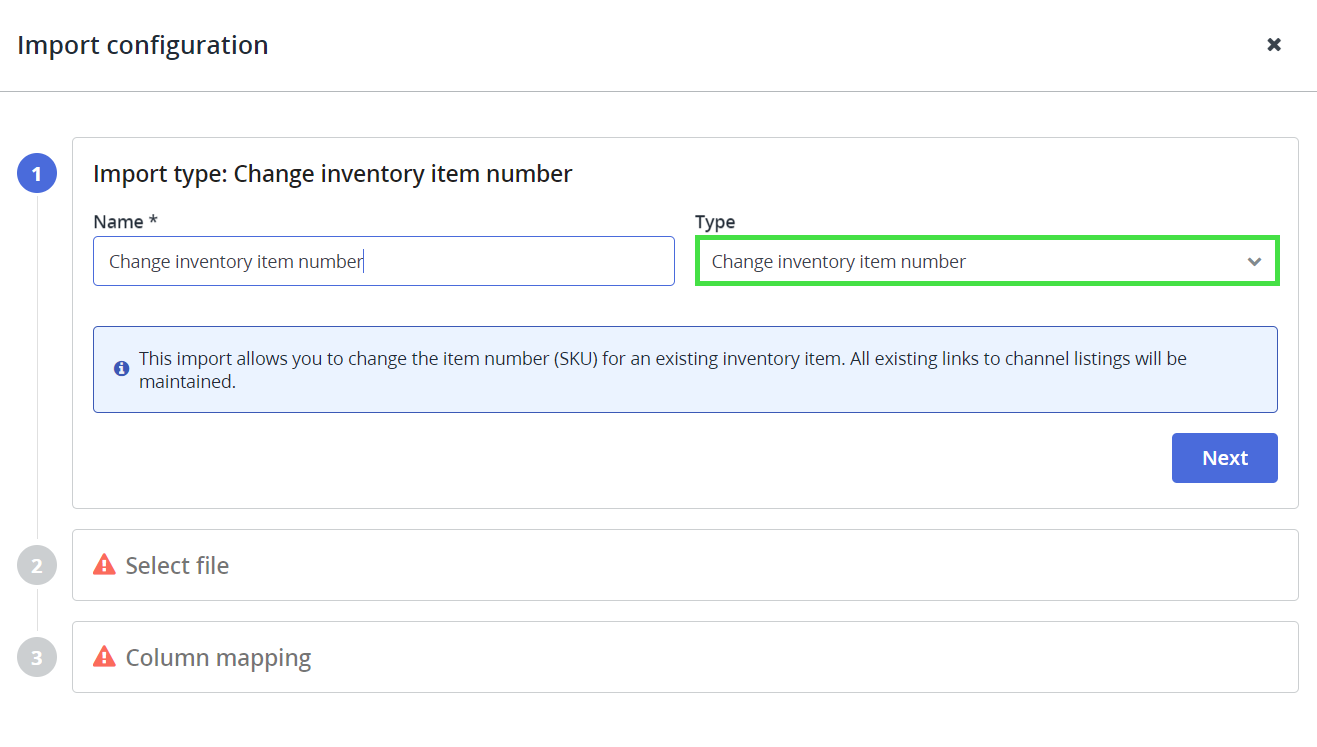Viewport: 1317px width, 747px height.
Task: Click warning triangle beside Column mapping
Action: (104, 657)
